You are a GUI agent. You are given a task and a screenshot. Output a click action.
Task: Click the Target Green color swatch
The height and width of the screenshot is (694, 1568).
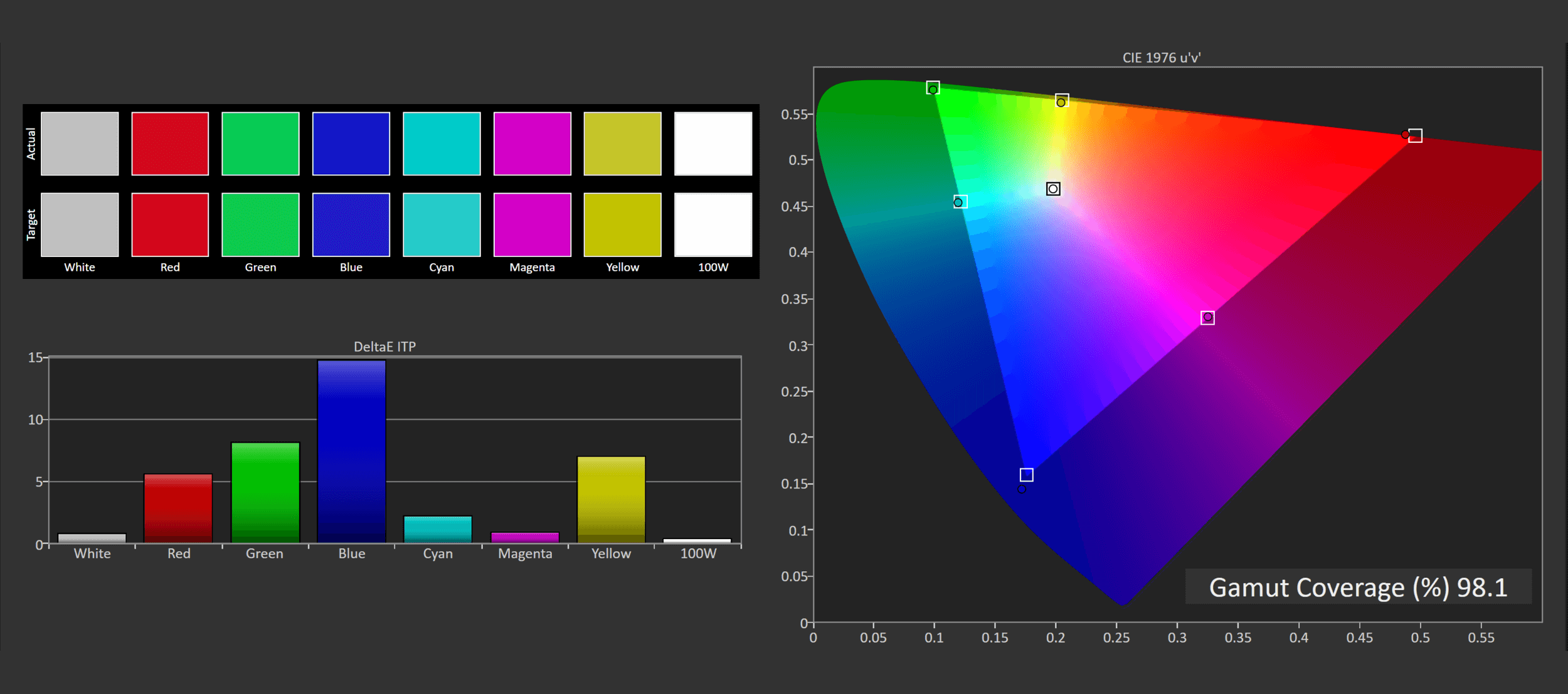tap(260, 224)
